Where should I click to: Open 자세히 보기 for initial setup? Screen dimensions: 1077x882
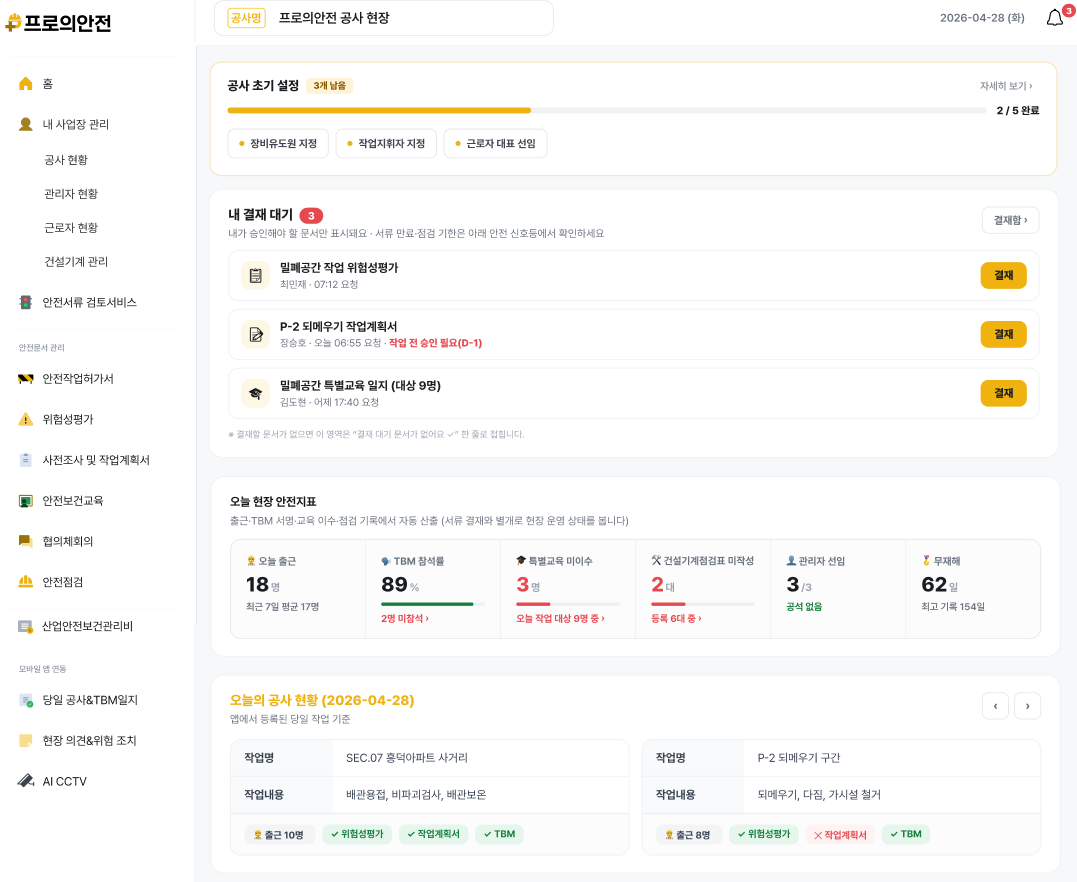[x=1006, y=86]
